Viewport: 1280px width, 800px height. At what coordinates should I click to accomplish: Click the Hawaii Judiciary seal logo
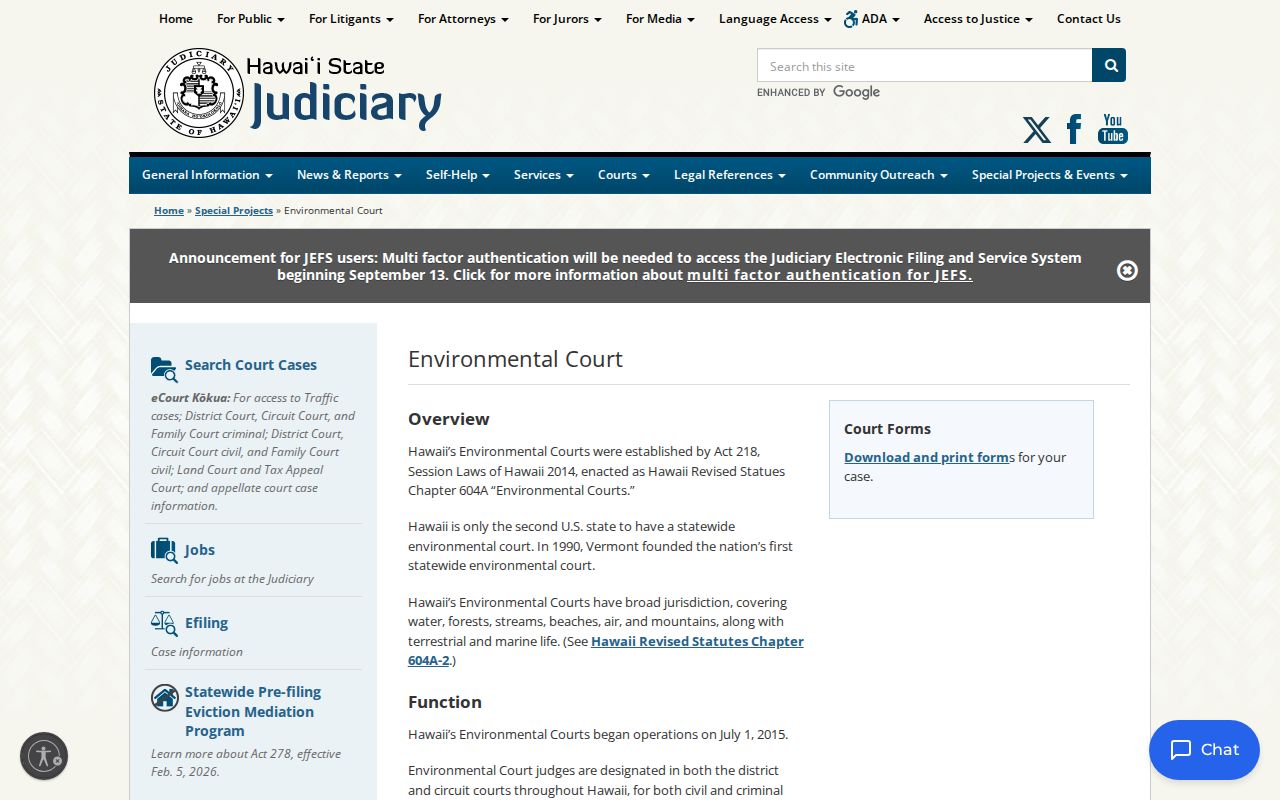click(x=199, y=92)
